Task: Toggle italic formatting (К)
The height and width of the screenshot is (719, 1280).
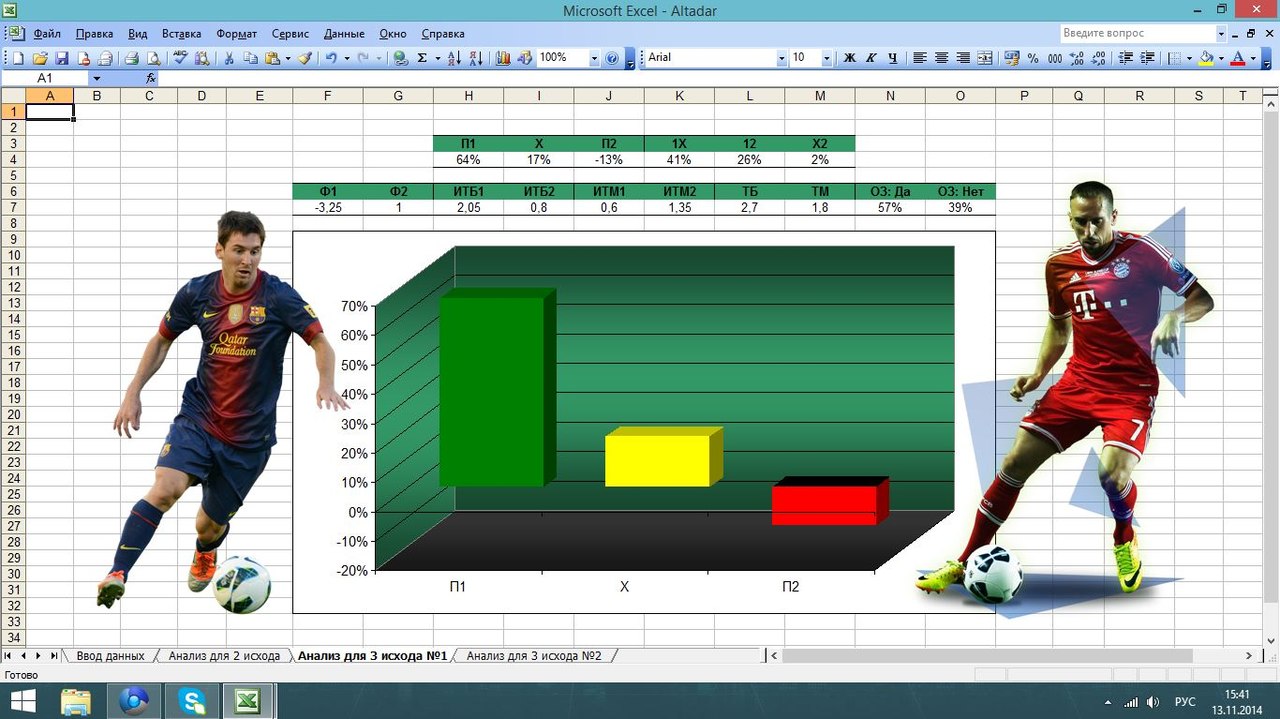Action: click(x=871, y=58)
